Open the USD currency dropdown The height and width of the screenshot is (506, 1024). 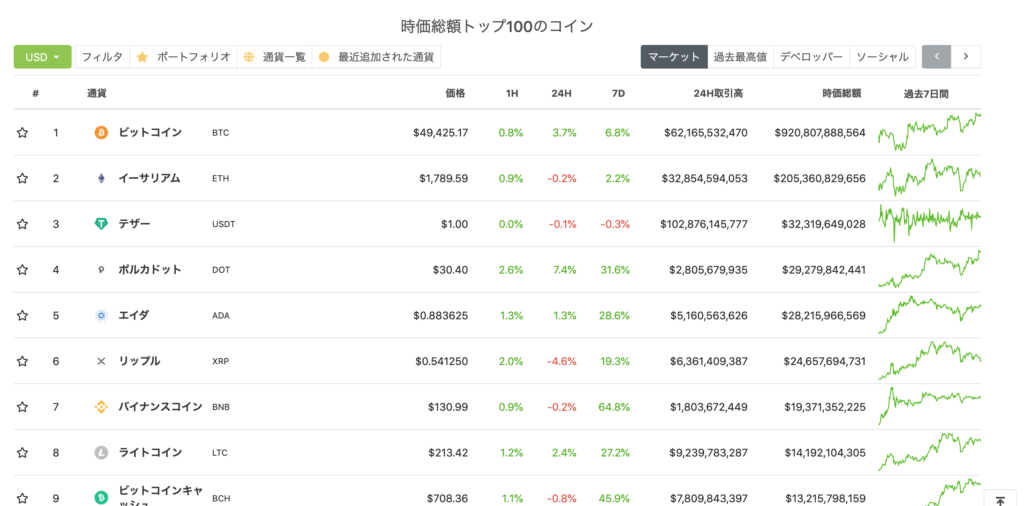42,57
